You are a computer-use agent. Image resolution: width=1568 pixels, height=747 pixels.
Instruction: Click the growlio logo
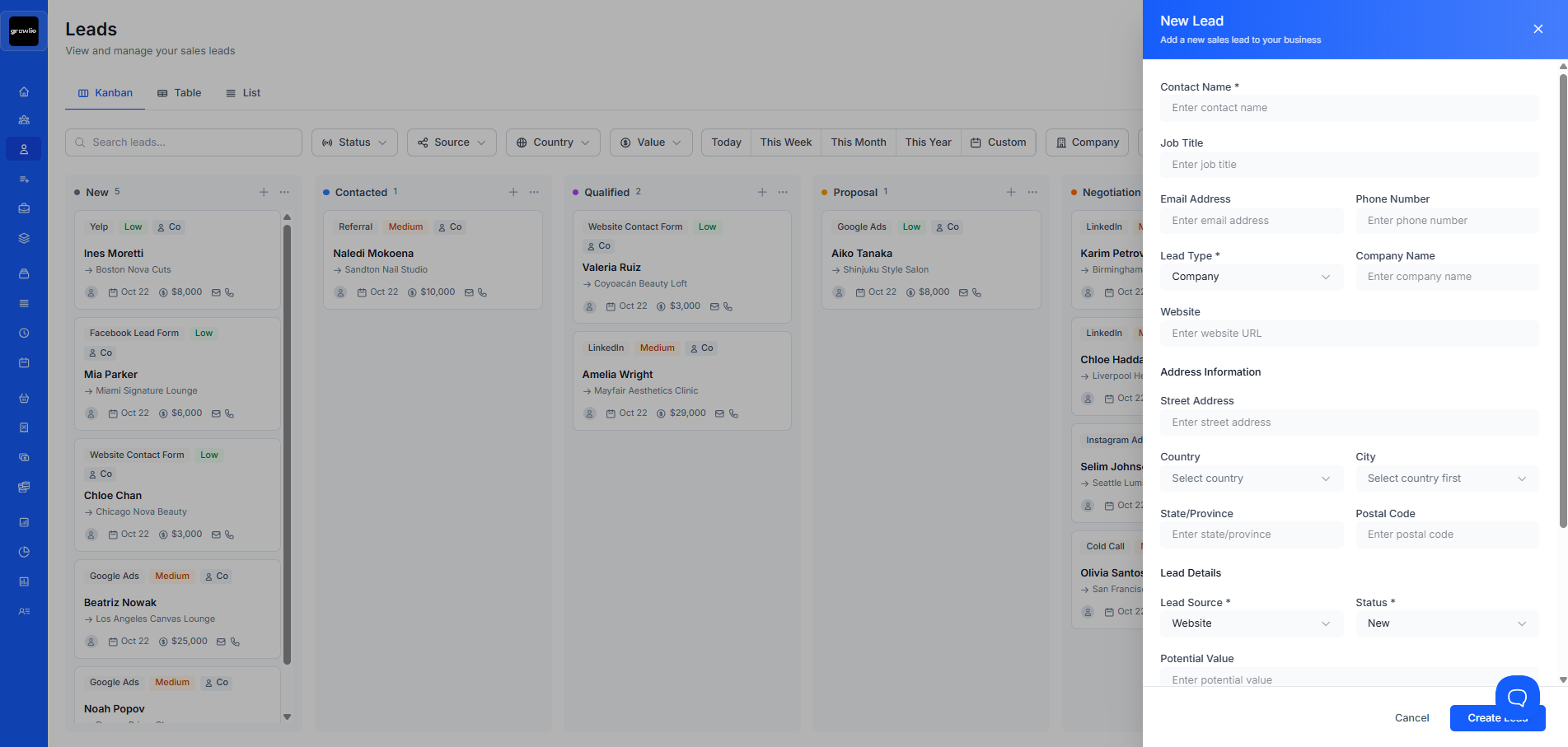click(x=24, y=31)
